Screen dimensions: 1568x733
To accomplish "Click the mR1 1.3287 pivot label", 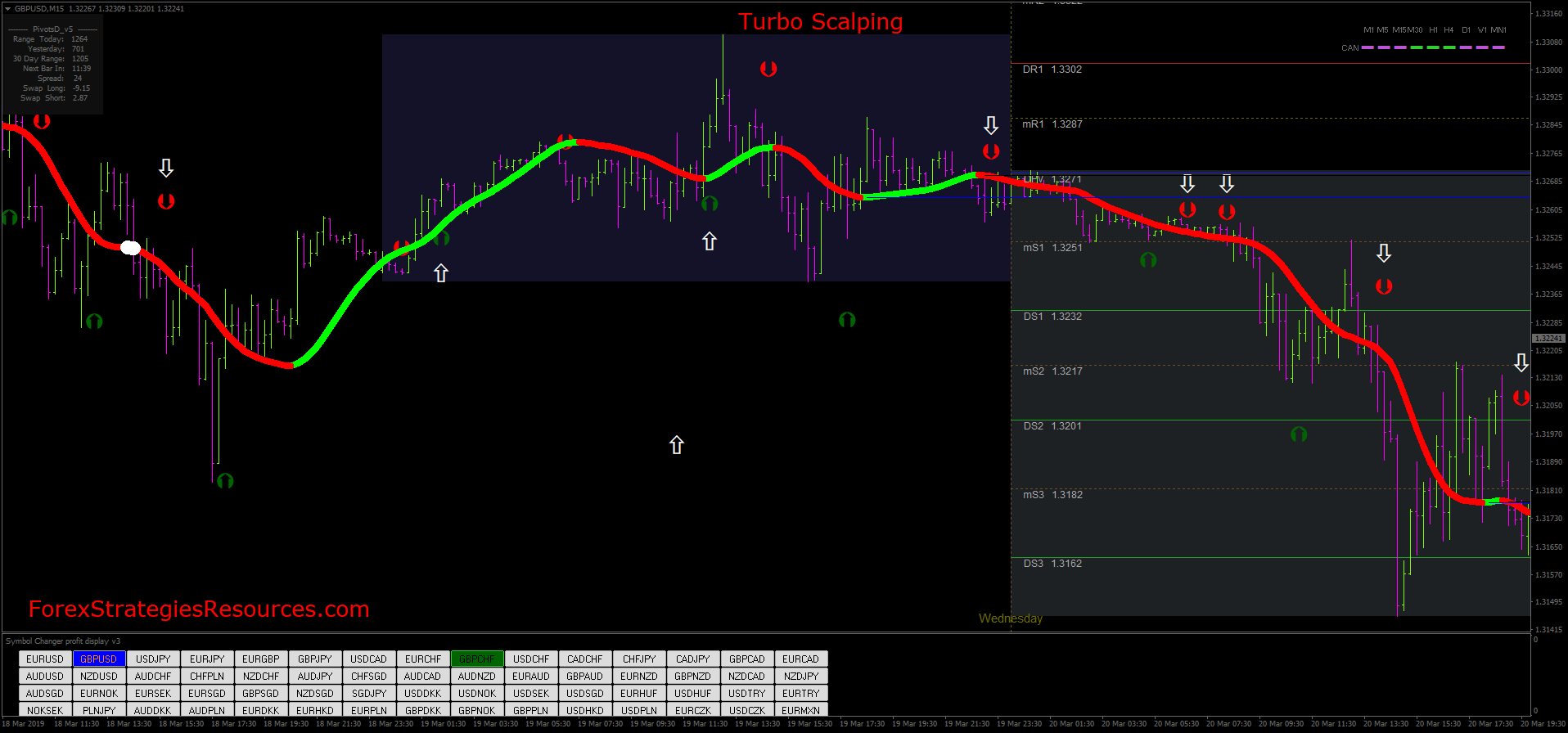I will tap(1052, 124).
